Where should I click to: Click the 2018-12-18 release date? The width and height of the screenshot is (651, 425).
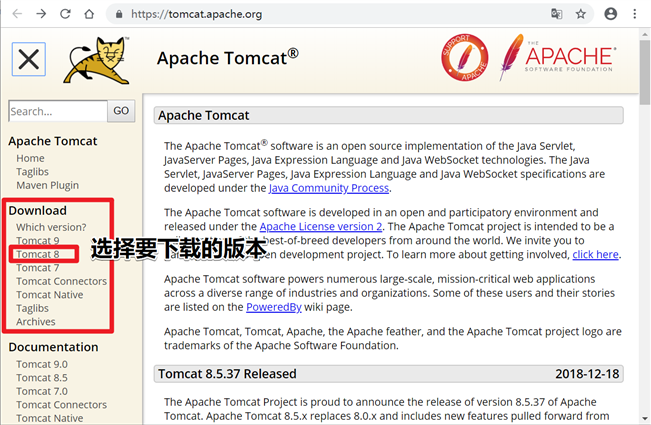[587, 374]
